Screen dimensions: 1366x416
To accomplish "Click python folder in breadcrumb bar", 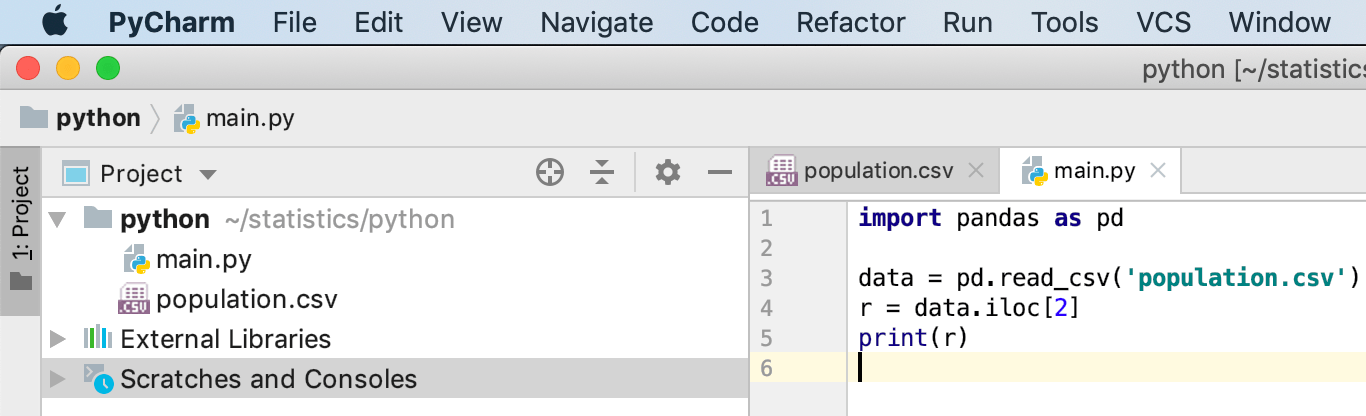I will click(x=97, y=119).
